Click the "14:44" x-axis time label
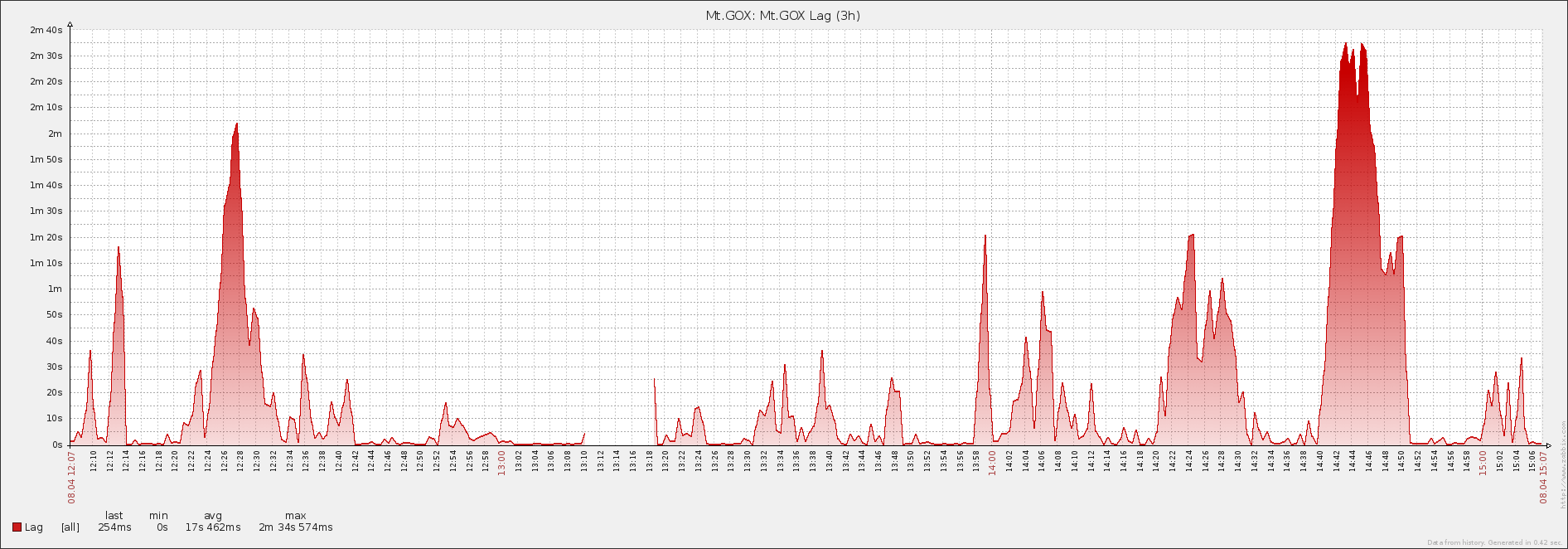Viewport: 1568px width, 549px height. pyautogui.click(x=1353, y=460)
